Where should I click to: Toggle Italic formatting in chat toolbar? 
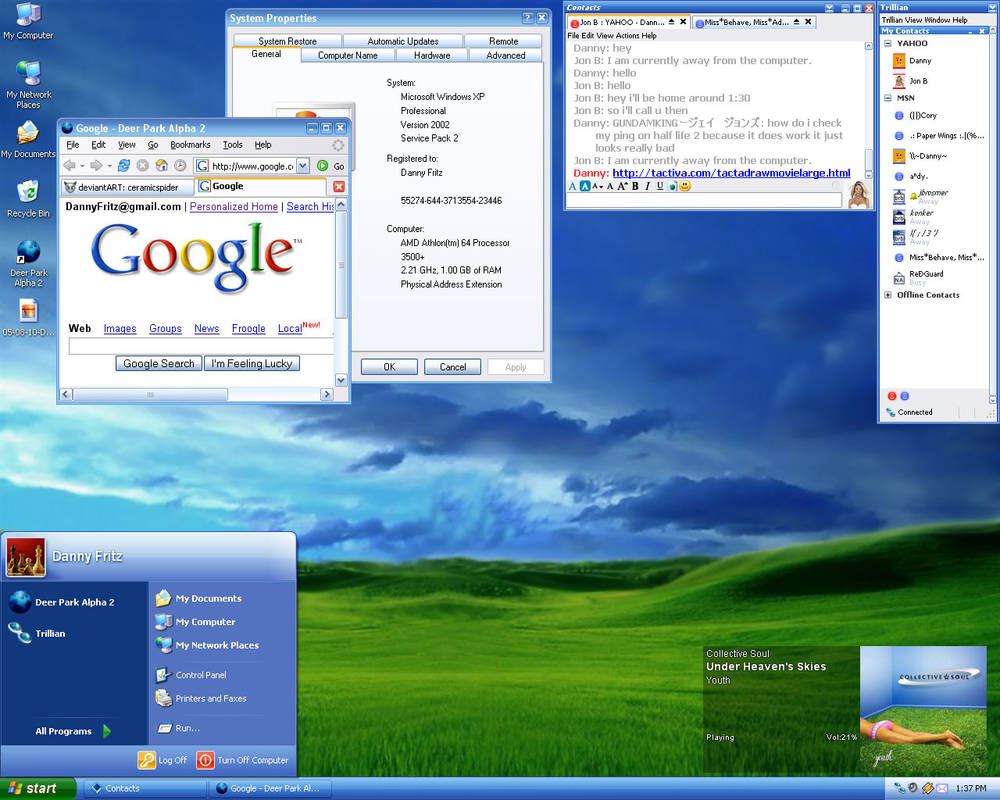pyautogui.click(x=647, y=186)
